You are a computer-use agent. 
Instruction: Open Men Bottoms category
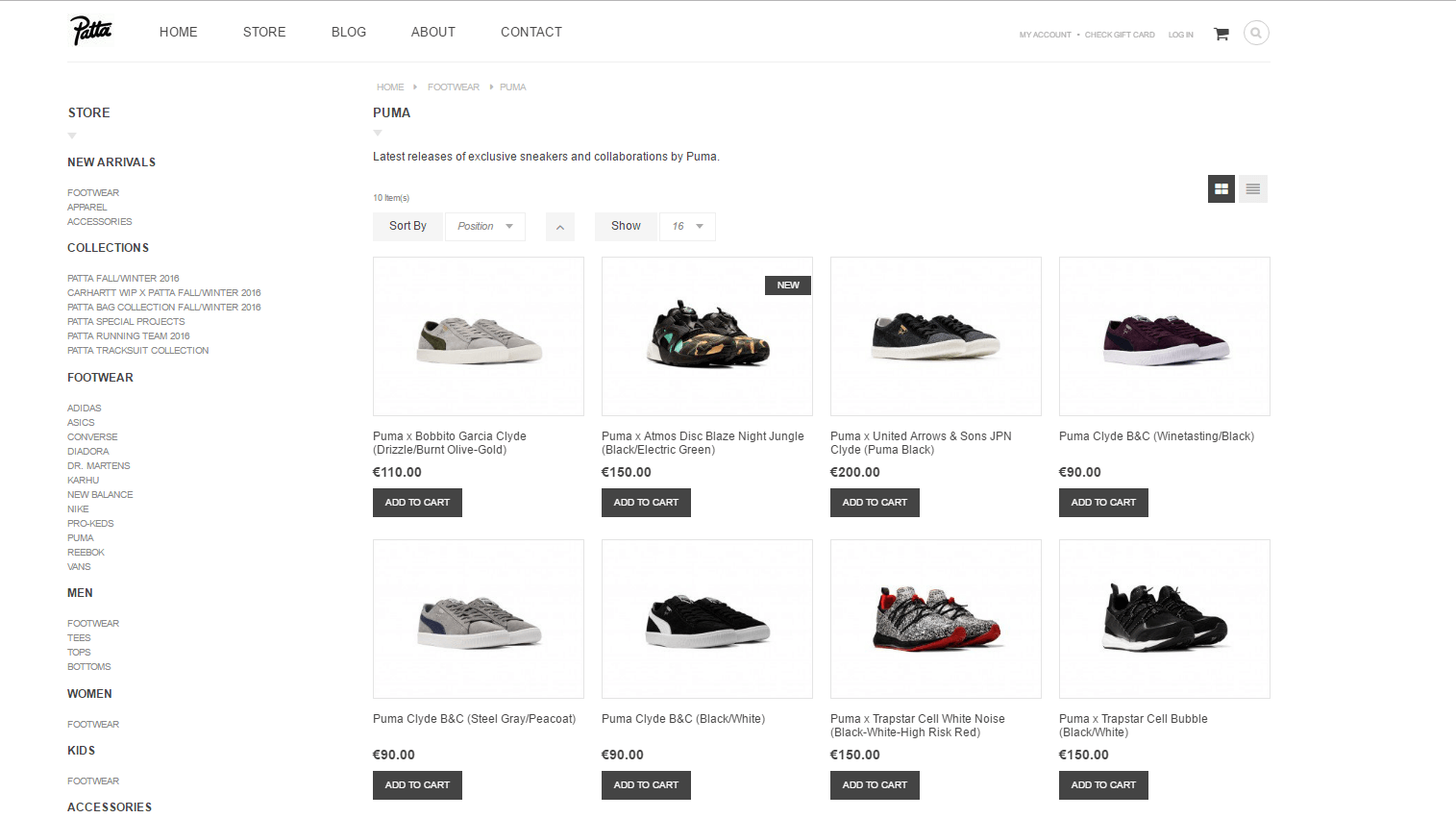pos(88,667)
